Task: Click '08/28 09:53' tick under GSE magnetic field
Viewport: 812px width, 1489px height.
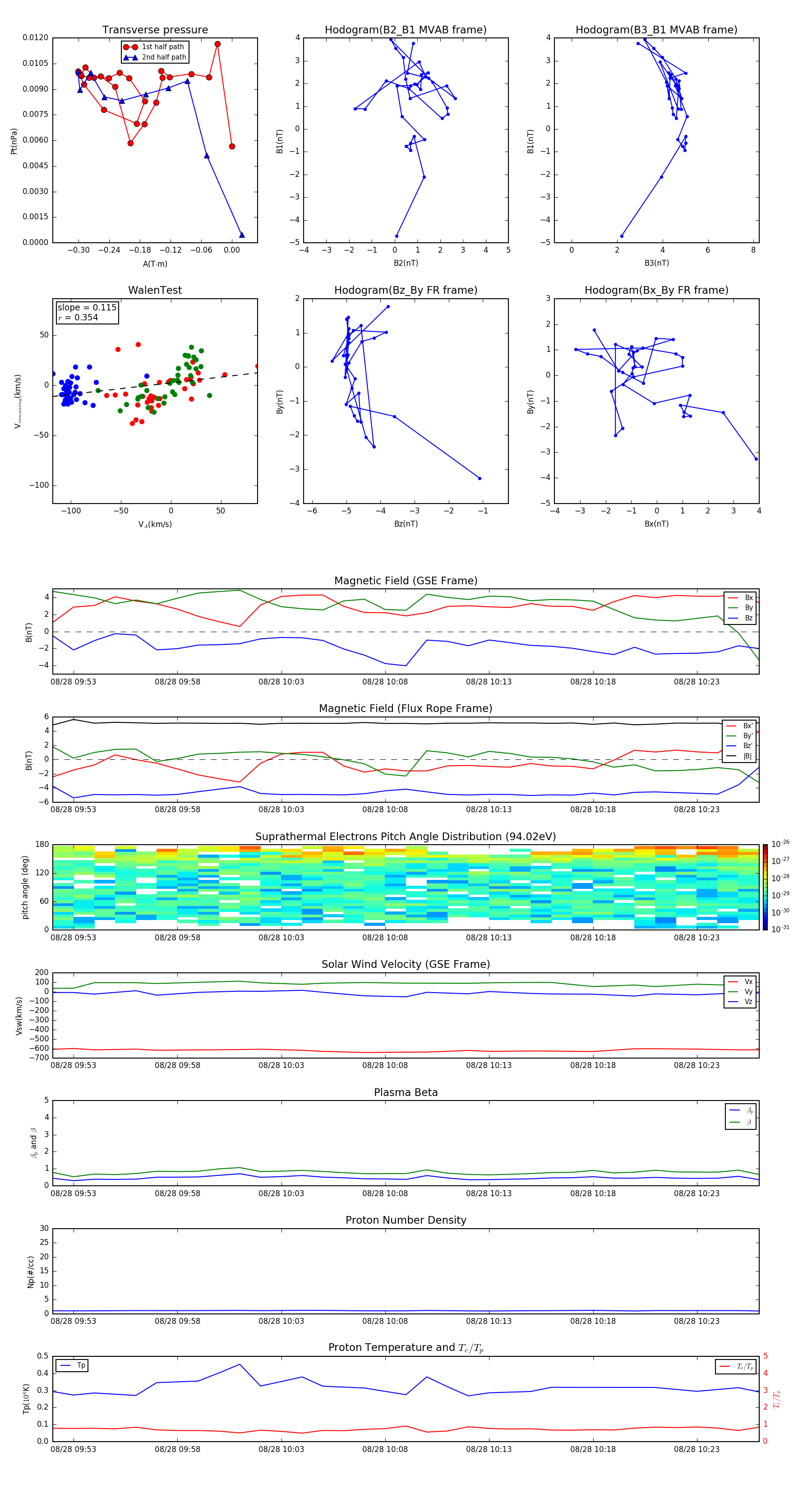Action: click(x=74, y=682)
